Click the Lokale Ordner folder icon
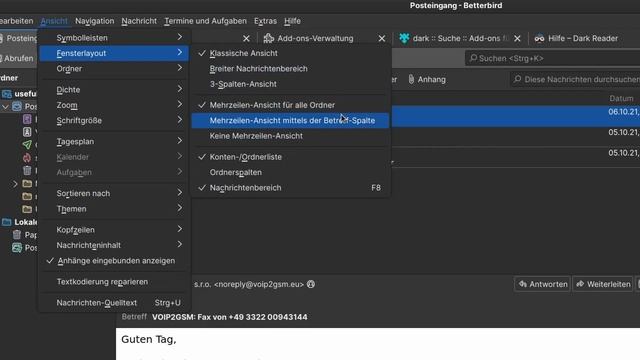The width and height of the screenshot is (640, 360). tap(7, 222)
